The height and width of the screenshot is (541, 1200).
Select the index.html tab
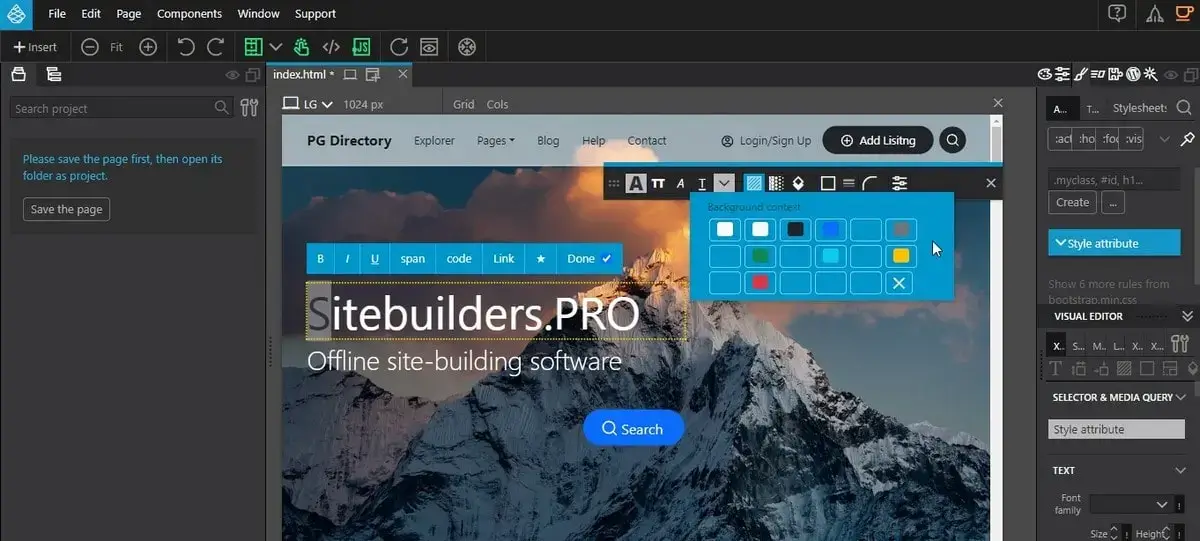pyautogui.click(x=303, y=74)
